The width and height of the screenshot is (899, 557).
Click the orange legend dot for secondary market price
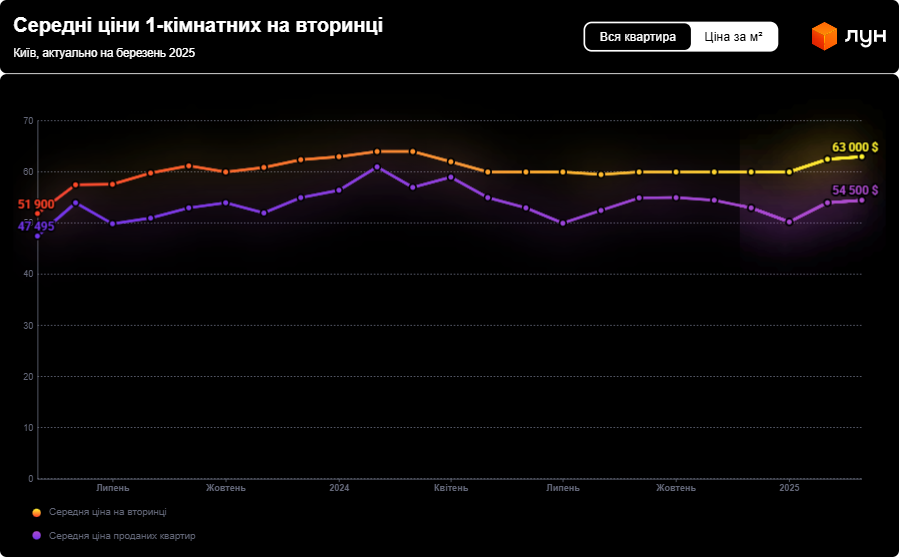[37, 512]
